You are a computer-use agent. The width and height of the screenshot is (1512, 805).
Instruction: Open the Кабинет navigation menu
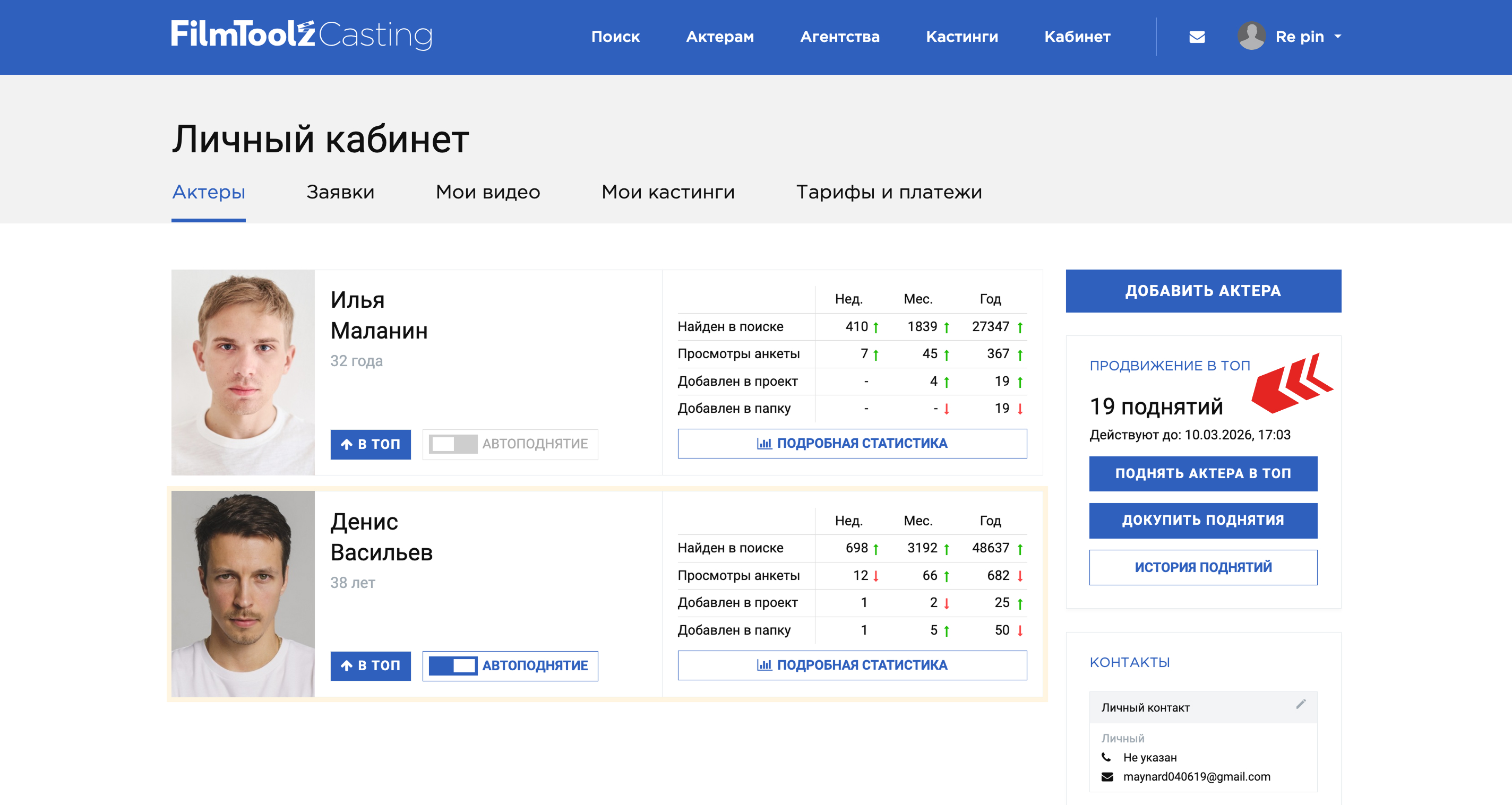(x=1077, y=37)
